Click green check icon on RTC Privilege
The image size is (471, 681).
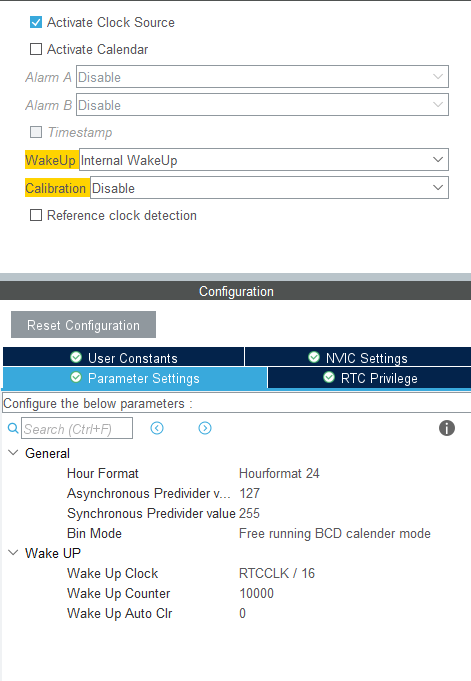click(x=329, y=377)
